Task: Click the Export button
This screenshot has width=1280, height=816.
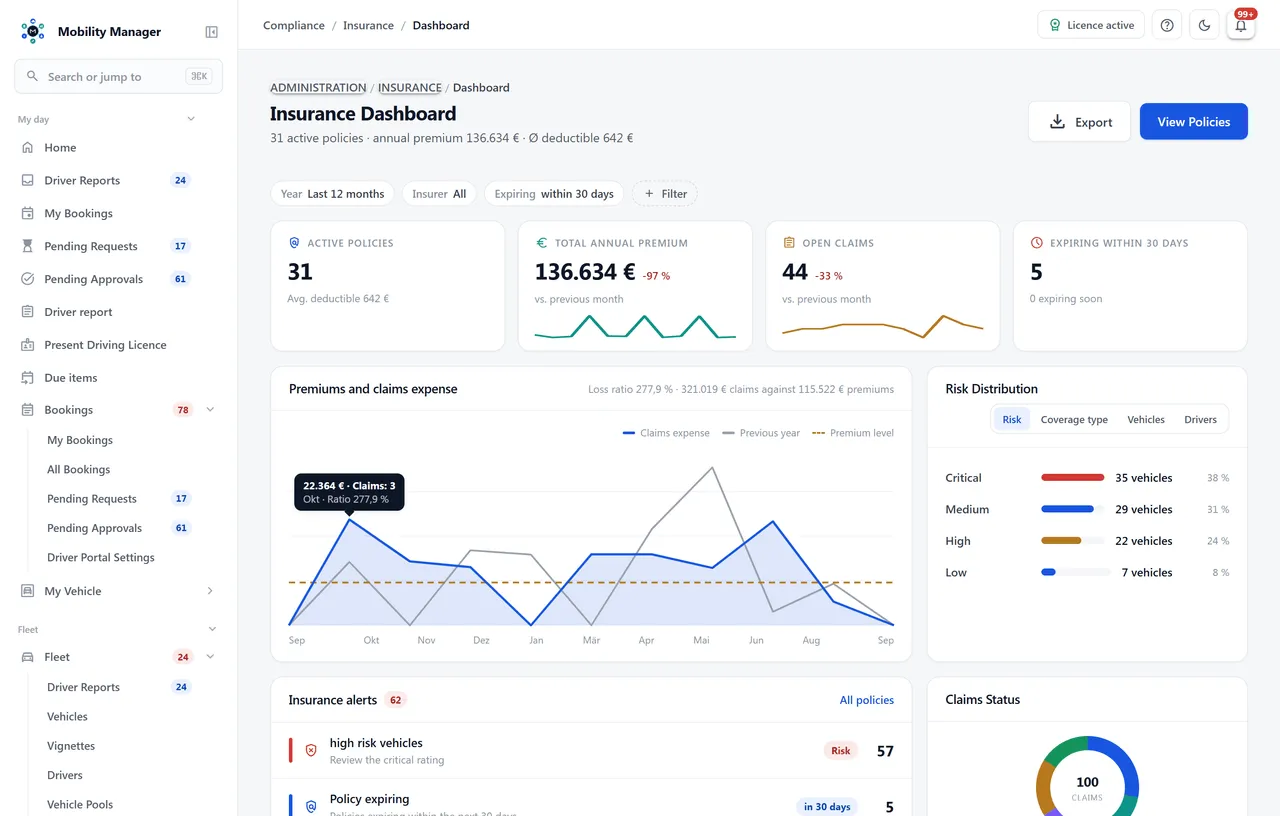Action: (1079, 122)
